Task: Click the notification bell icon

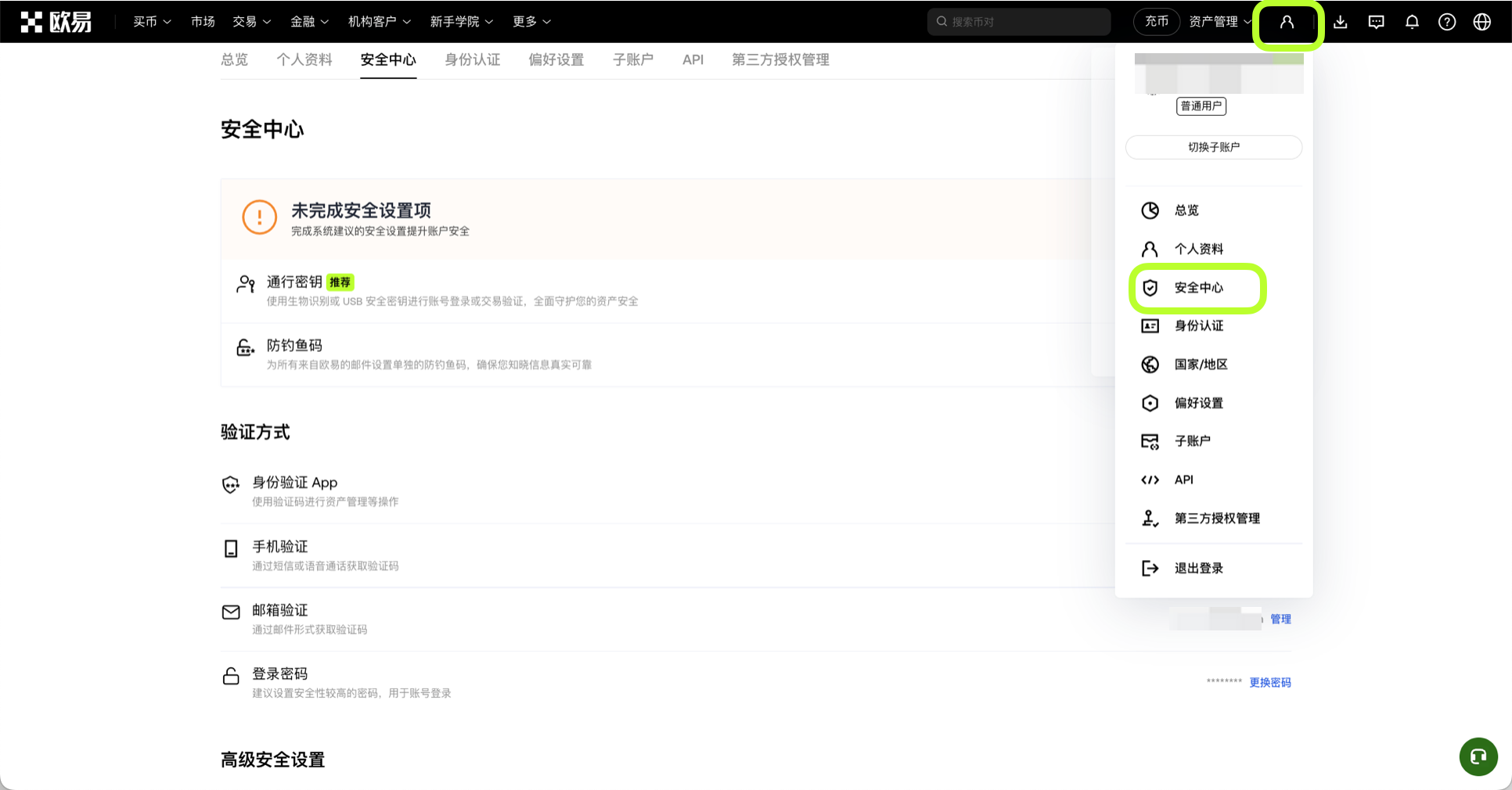Action: (x=1412, y=22)
